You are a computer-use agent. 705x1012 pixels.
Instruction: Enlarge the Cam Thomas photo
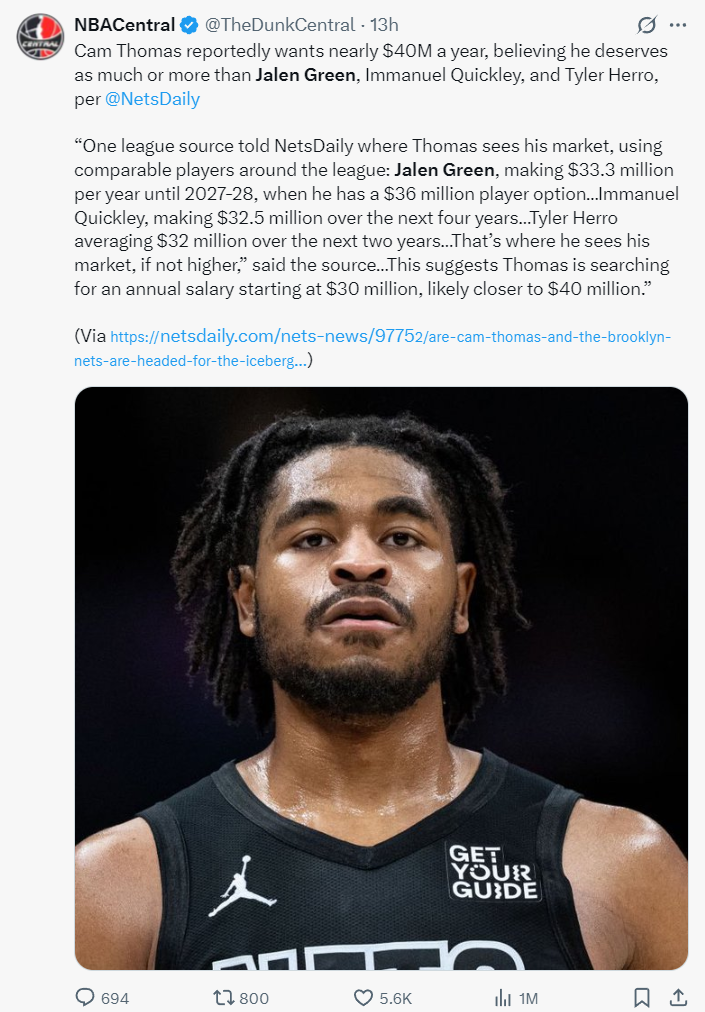[x=381, y=678]
